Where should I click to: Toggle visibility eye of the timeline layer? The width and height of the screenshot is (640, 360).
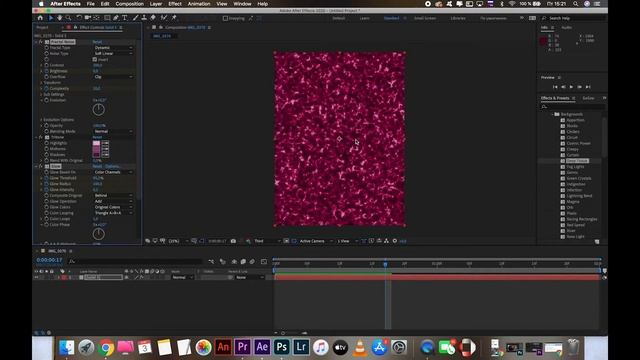[x=36, y=277]
